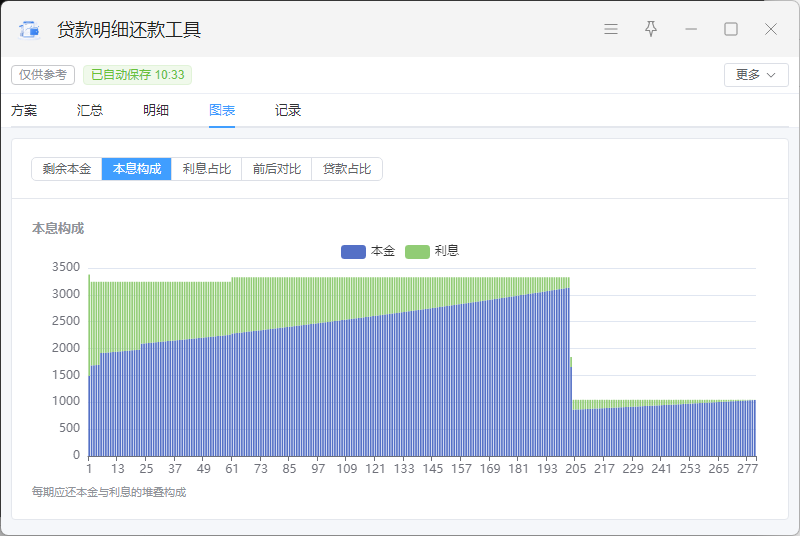This screenshot has height=536, width=800.
Task: Click the 已自动保存 10:33 status tag
Action: [x=137, y=75]
